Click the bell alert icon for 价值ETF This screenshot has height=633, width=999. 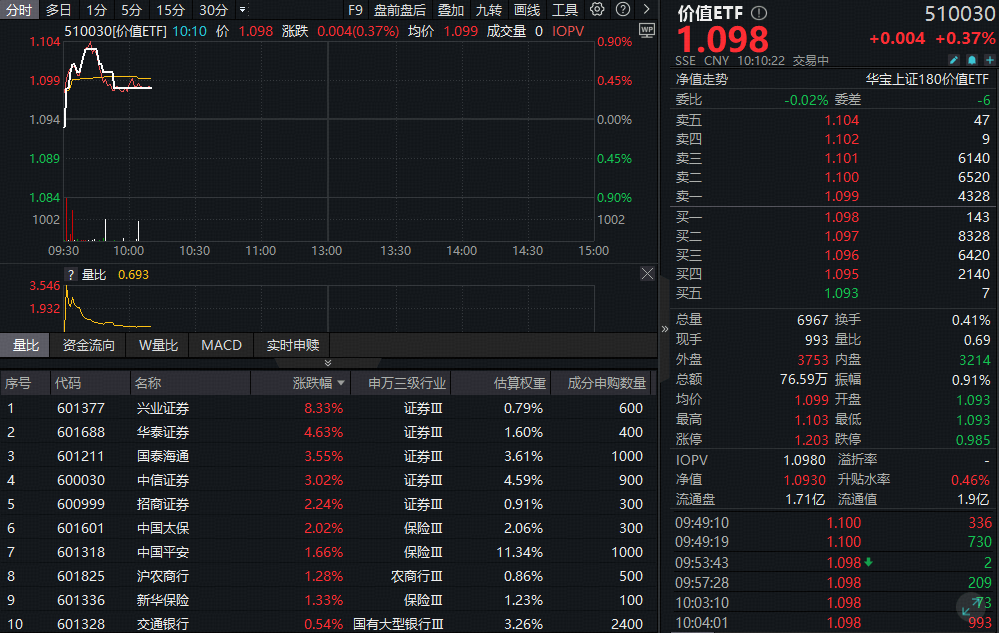tap(972, 60)
